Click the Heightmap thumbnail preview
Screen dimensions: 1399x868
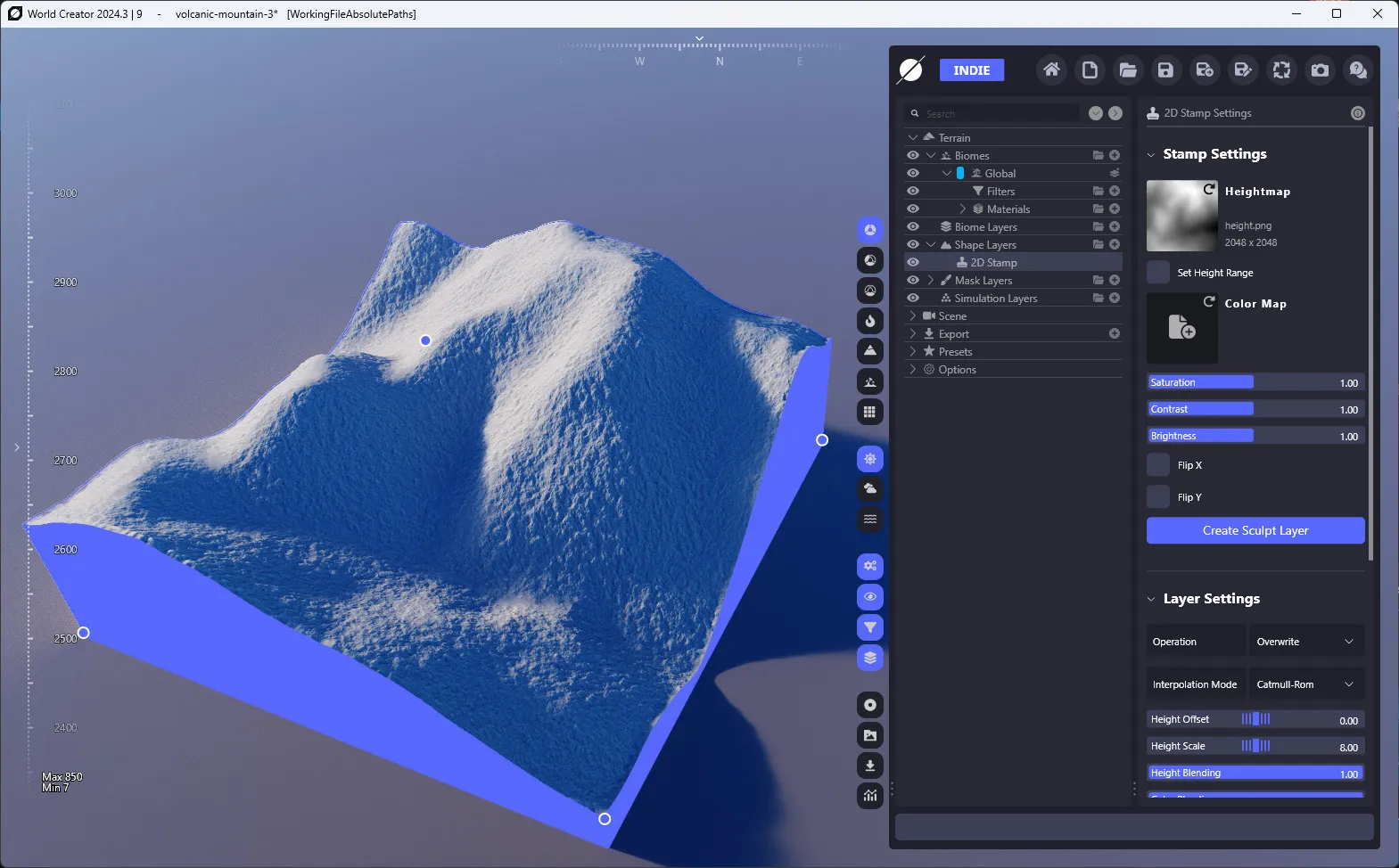click(x=1181, y=216)
